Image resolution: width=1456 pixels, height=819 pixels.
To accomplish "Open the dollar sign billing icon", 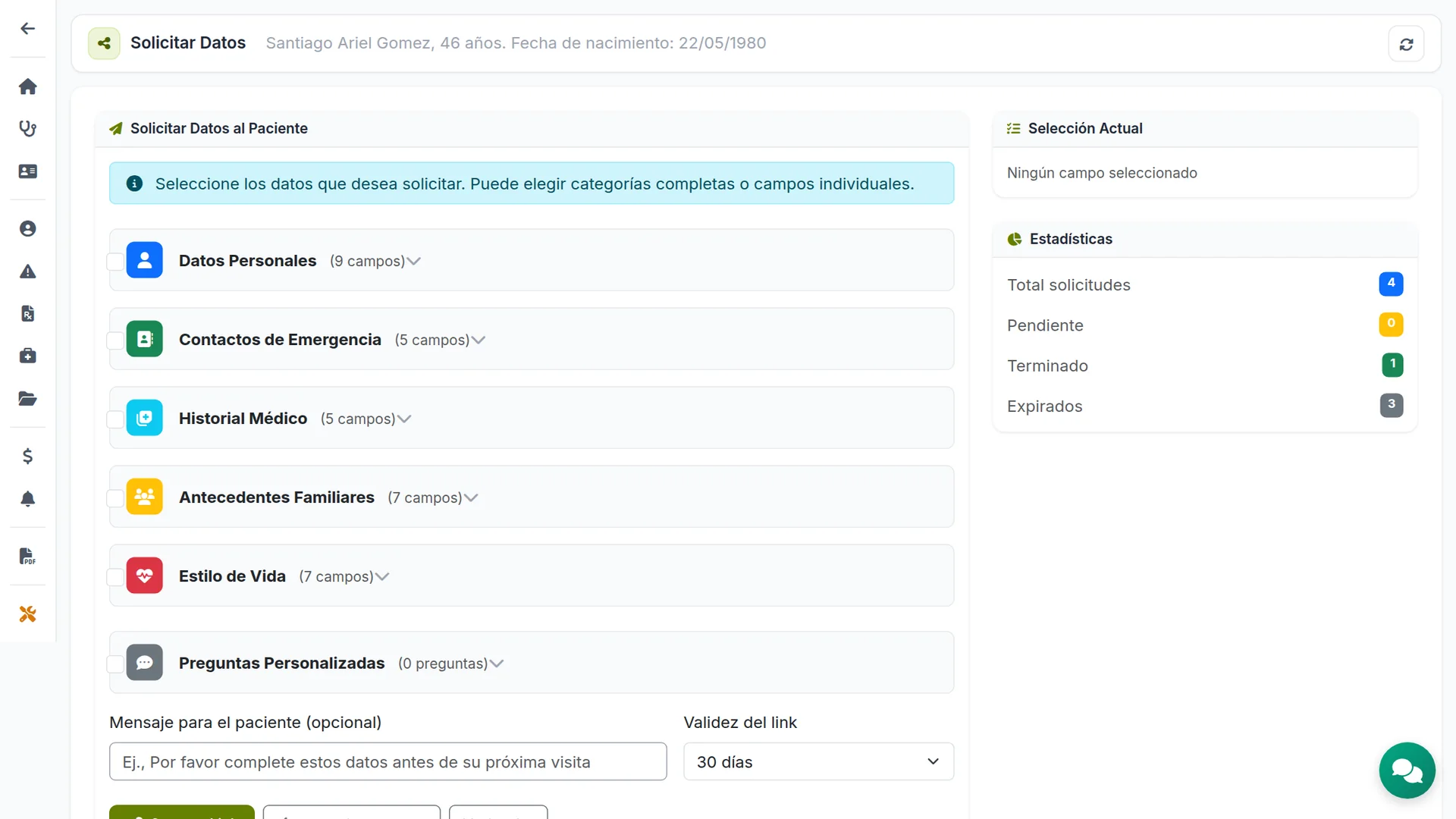I will (28, 456).
